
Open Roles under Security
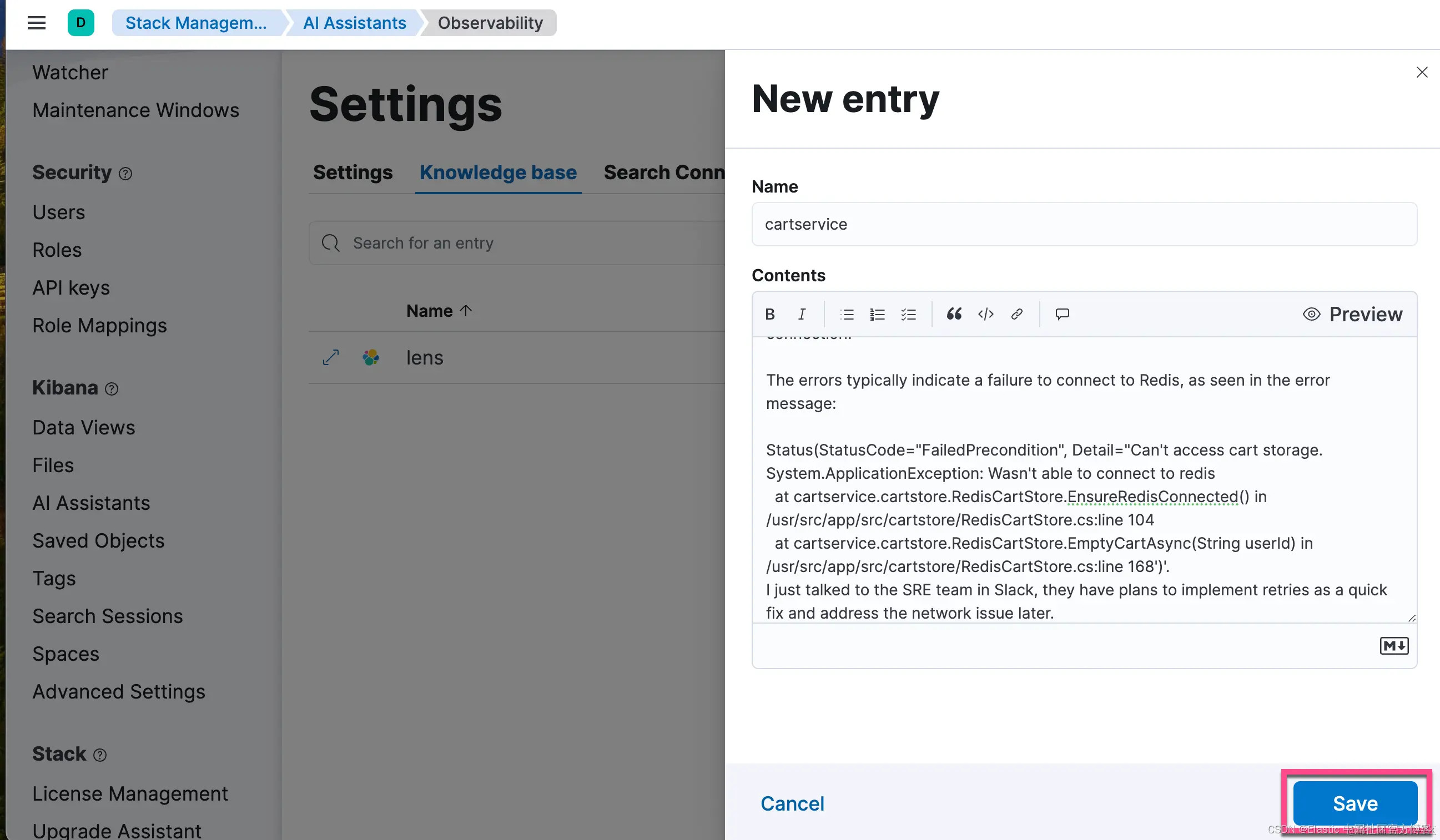57,250
